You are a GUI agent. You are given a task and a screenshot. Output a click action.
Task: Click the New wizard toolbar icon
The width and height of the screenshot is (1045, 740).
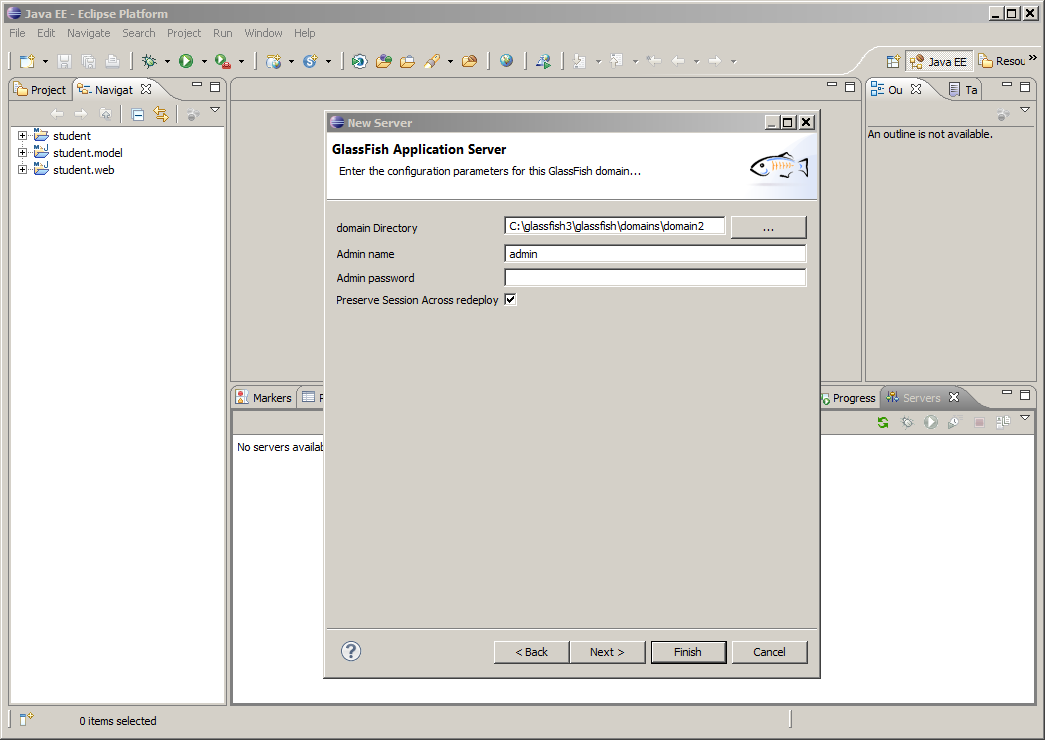[x=27, y=61]
